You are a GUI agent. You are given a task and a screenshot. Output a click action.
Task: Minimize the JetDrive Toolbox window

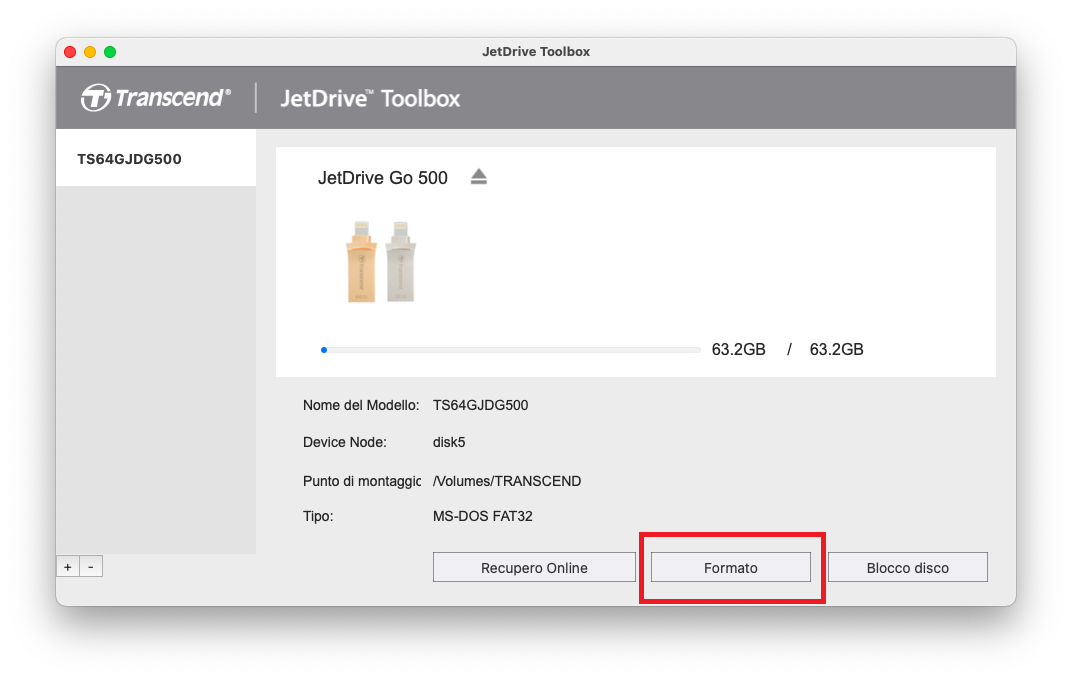90,52
